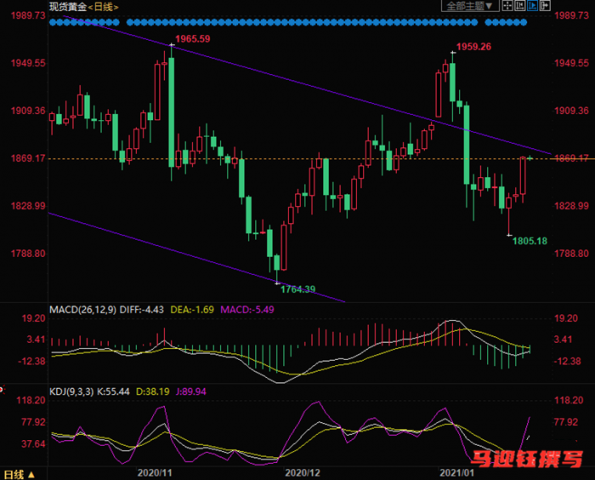The height and width of the screenshot is (480, 595).
Task: Toggle the blue play-mode icon
Action: (532, 6)
